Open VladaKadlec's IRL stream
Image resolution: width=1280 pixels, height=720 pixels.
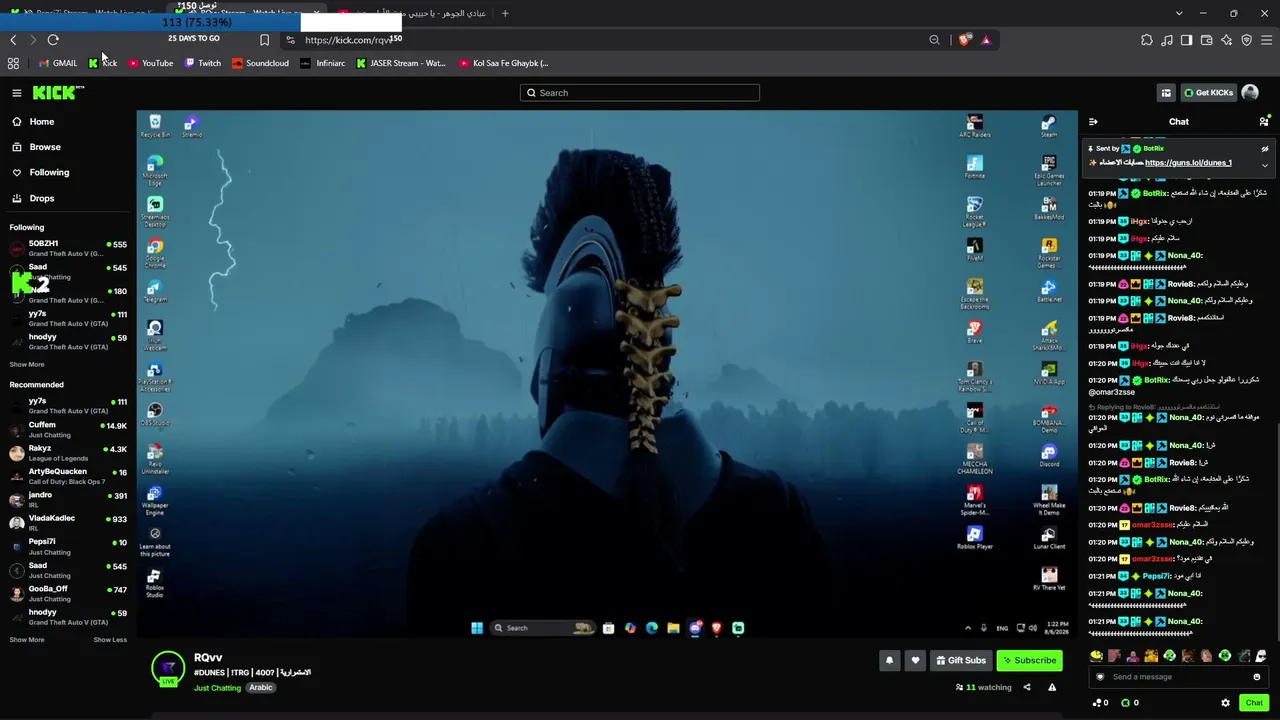point(68,523)
